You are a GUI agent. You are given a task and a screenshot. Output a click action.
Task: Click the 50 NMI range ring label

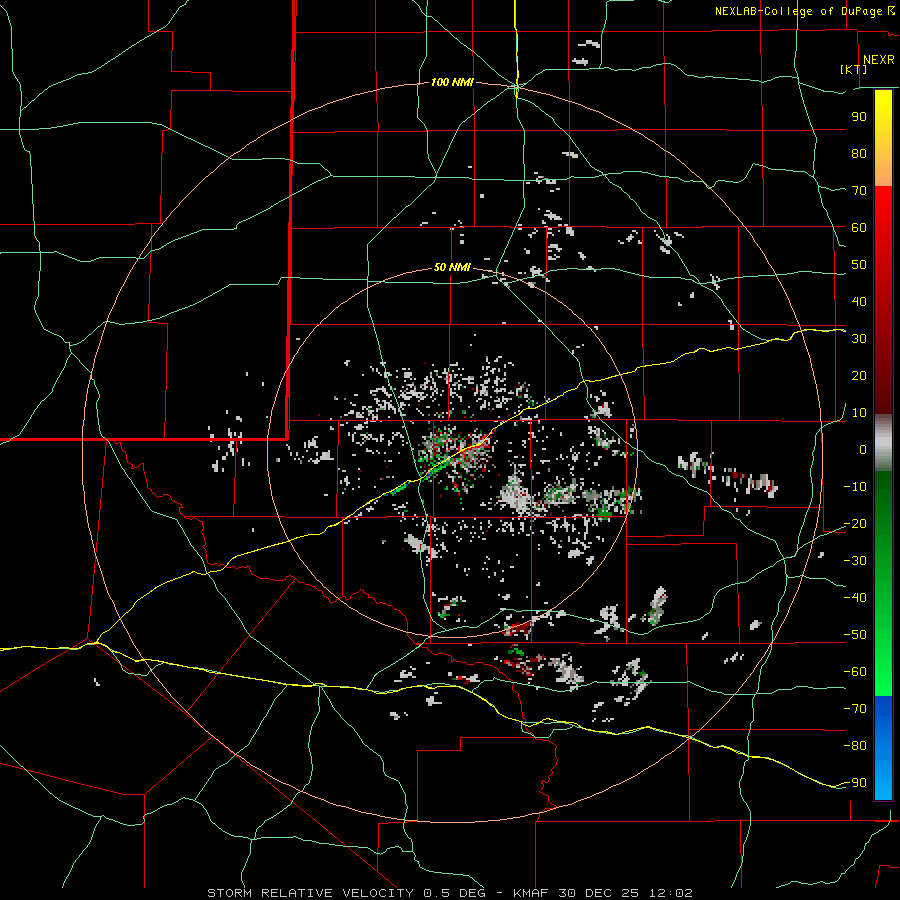point(452,267)
